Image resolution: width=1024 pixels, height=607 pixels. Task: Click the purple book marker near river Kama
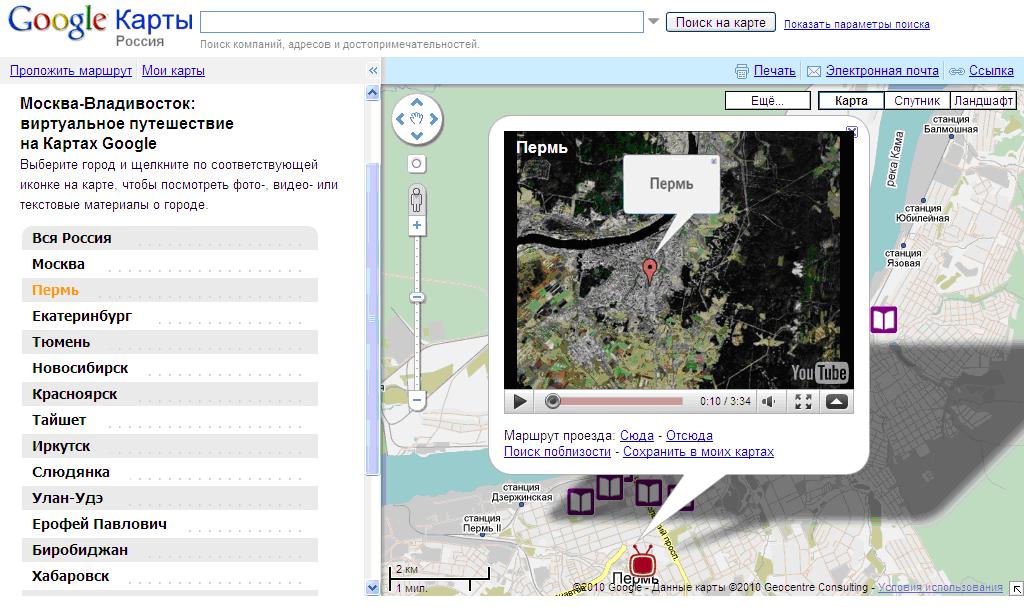[883, 320]
